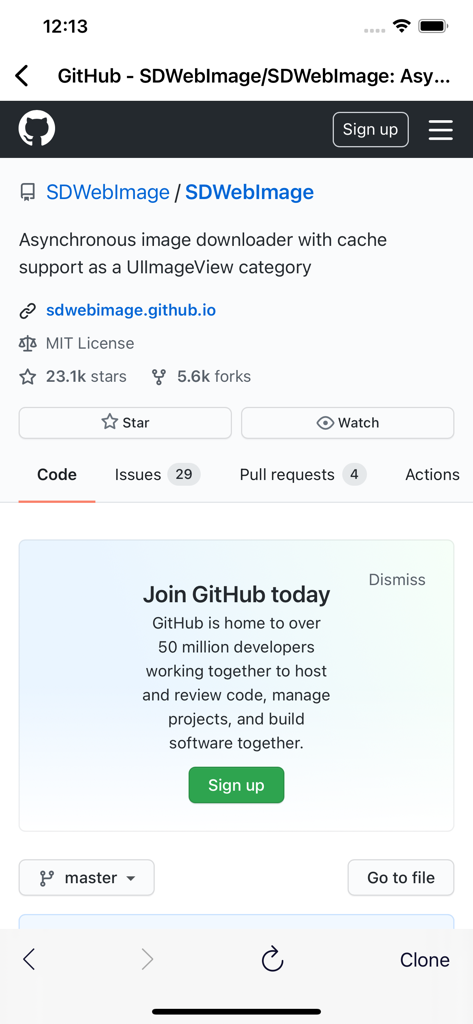Screen dimensions: 473x1024
Task: Dismiss the Join GitHub today banner
Action: 397,580
